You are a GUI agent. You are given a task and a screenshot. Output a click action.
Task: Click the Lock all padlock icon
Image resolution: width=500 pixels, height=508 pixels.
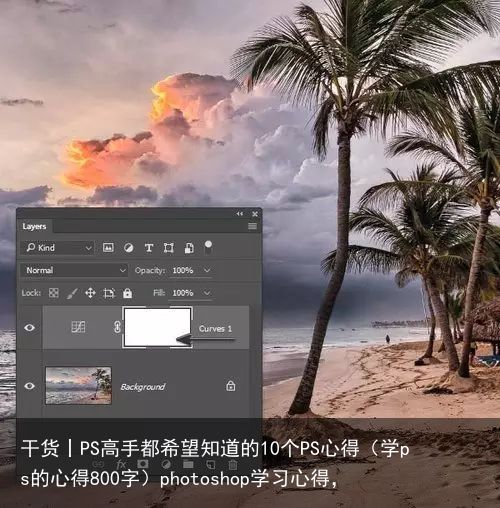click(127, 293)
